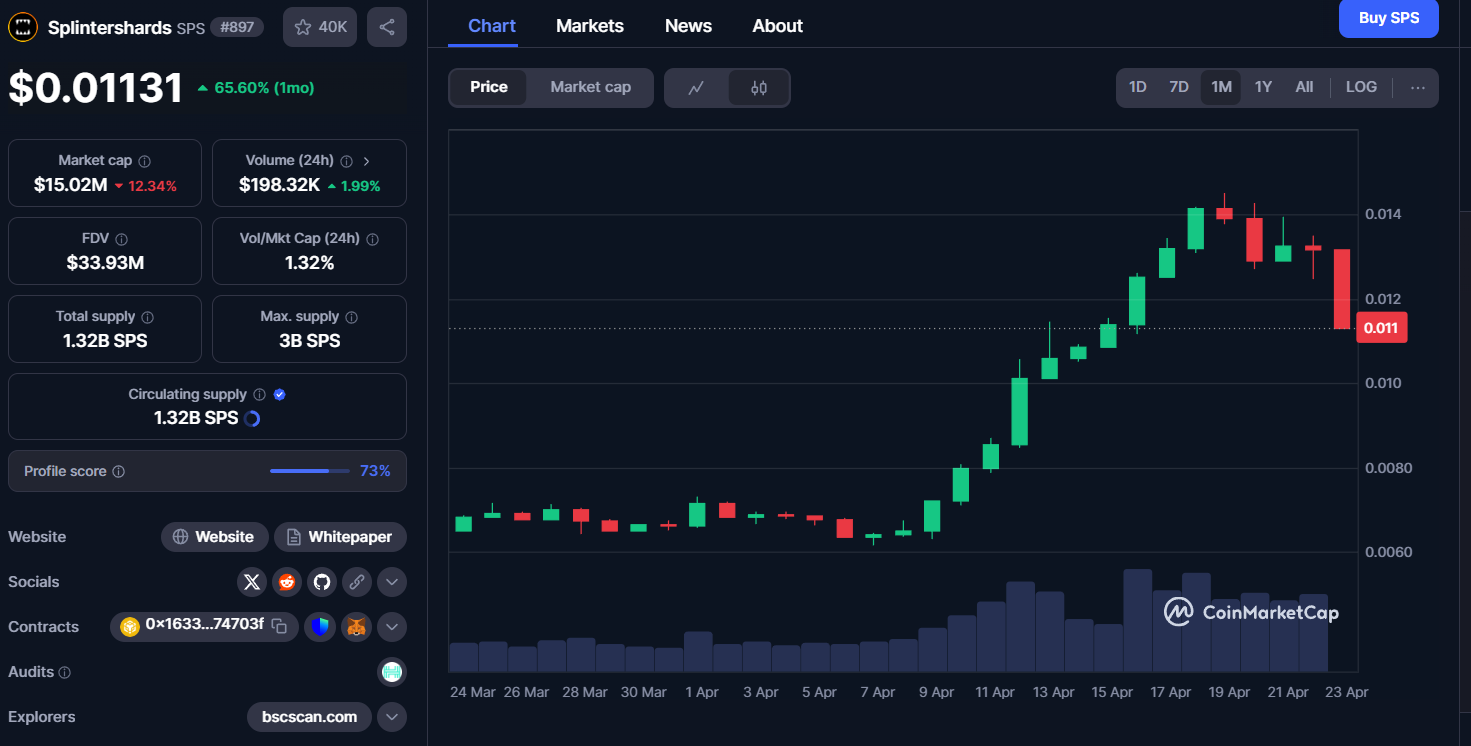Show Audits info icon
Image resolution: width=1471 pixels, height=746 pixels.
pos(65,673)
